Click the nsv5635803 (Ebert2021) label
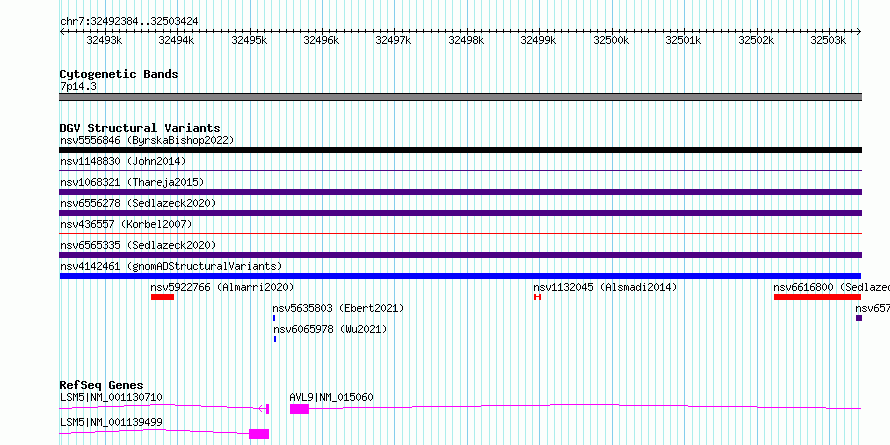The image size is (890, 445). [x=338, y=309]
